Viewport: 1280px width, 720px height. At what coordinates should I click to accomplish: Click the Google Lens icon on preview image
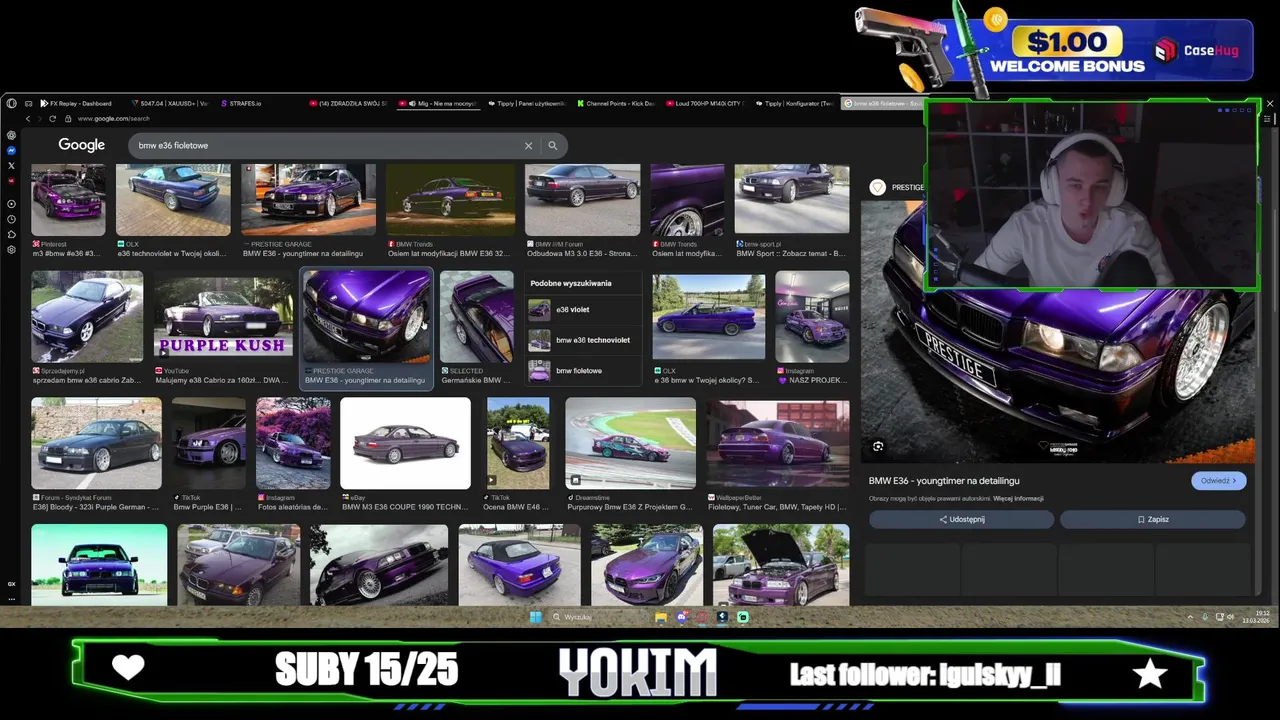pos(878,447)
